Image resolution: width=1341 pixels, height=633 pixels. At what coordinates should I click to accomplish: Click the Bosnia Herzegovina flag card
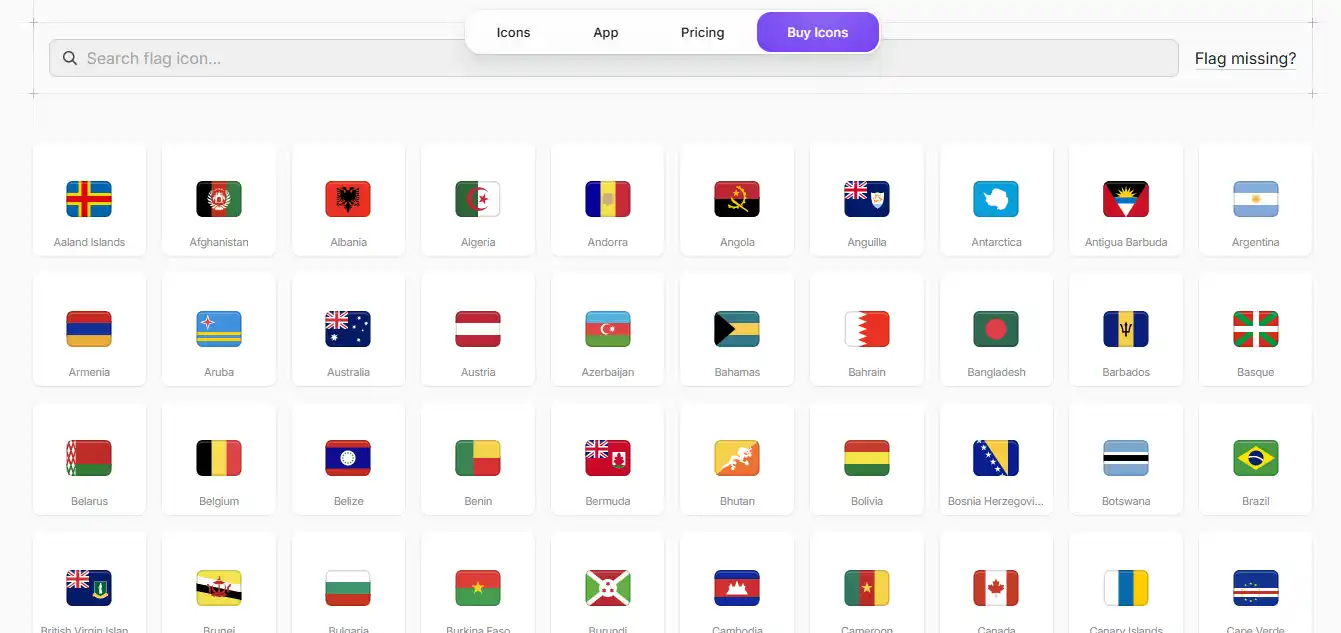coord(996,459)
